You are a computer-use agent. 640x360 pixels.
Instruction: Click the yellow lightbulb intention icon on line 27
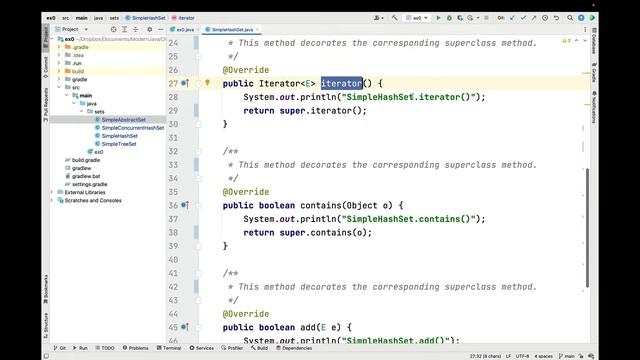[x=207, y=82]
